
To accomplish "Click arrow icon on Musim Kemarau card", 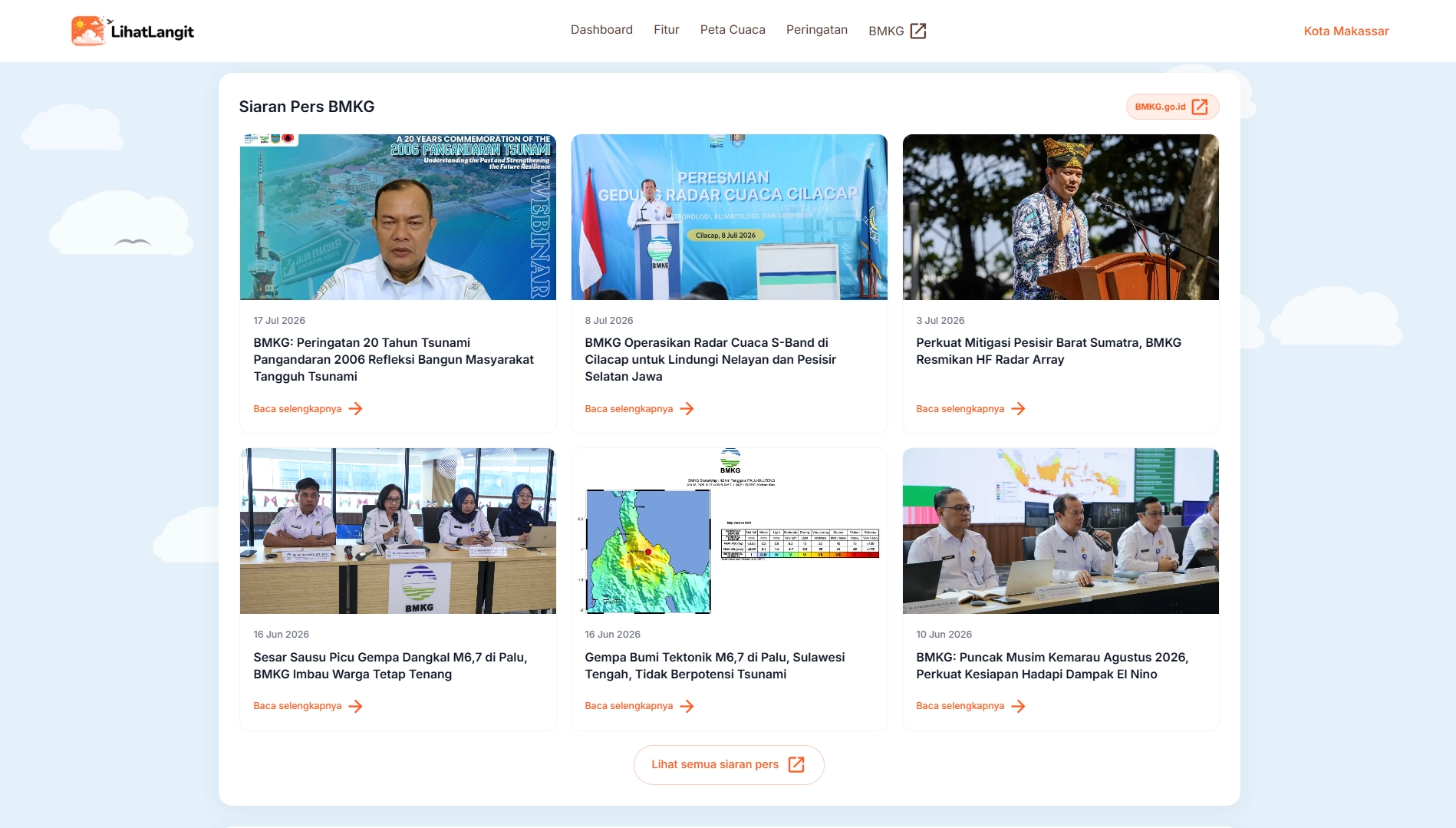I will (1018, 706).
